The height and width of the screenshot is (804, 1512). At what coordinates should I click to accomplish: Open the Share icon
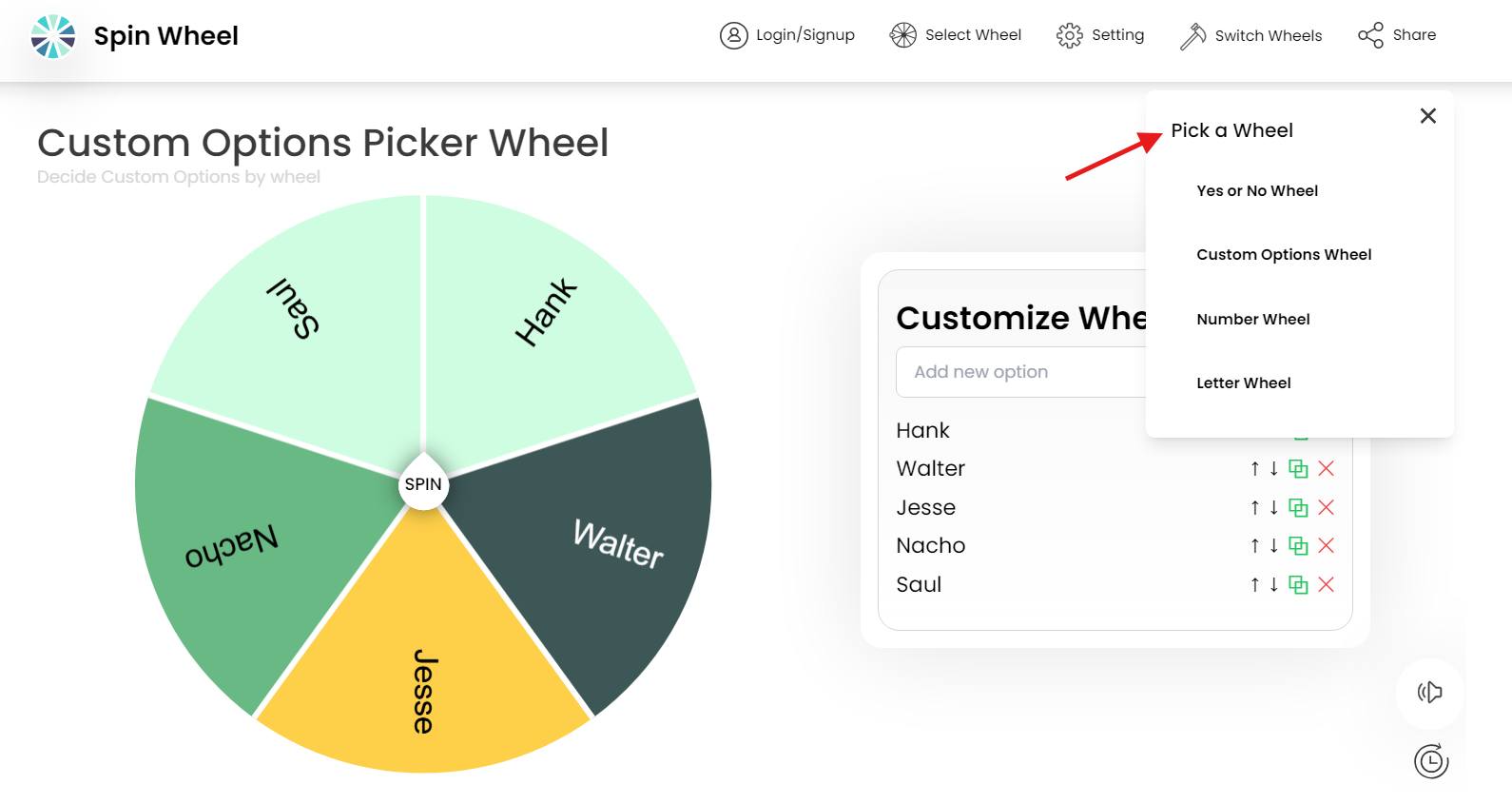pyautogui.click(x=1369, y=34)
